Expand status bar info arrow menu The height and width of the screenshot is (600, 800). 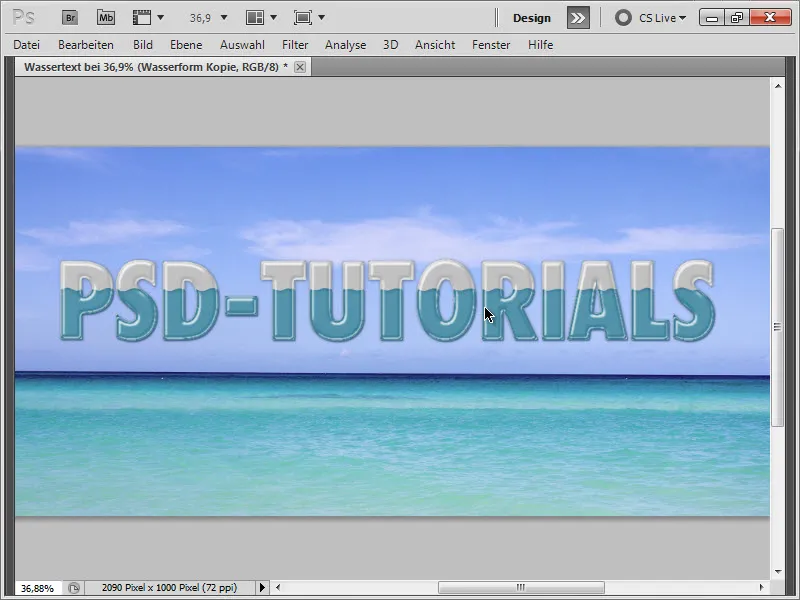pyautogui.click(x=263, y=588)
